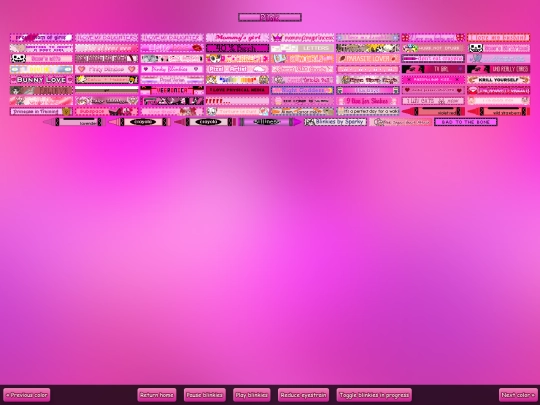Click the purple 'silliness' crayon blinkie
540x405 pixels.
click(270, 122)
